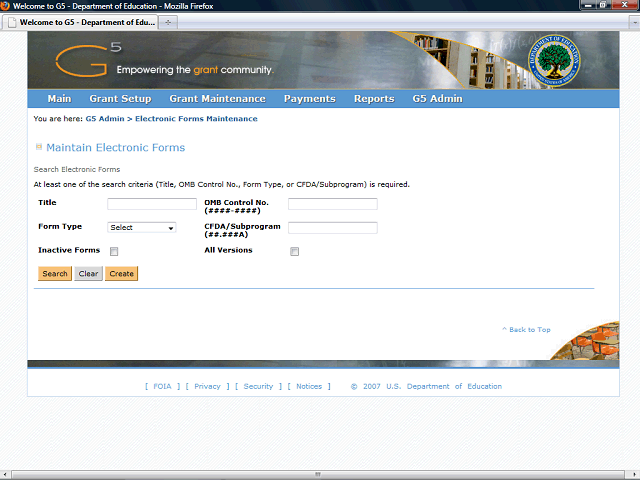The width and height of the screenshot is (640, 480).
Task: Select the Welcome to G5 browser tab
Action: [80, 22]
